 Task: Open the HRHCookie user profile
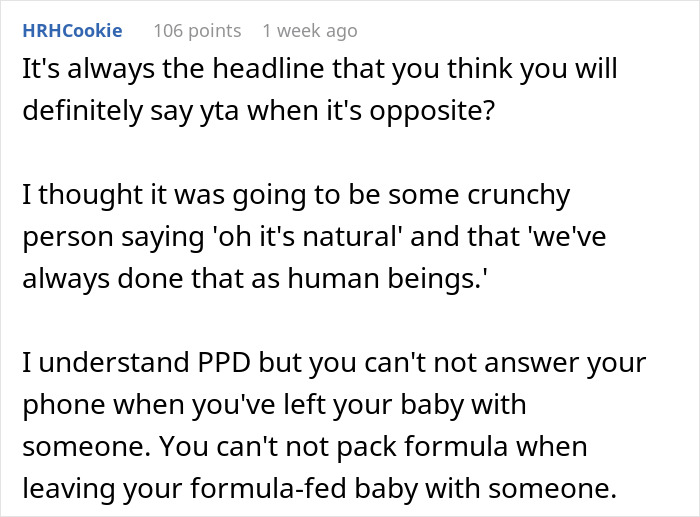(x=70, y=31)
